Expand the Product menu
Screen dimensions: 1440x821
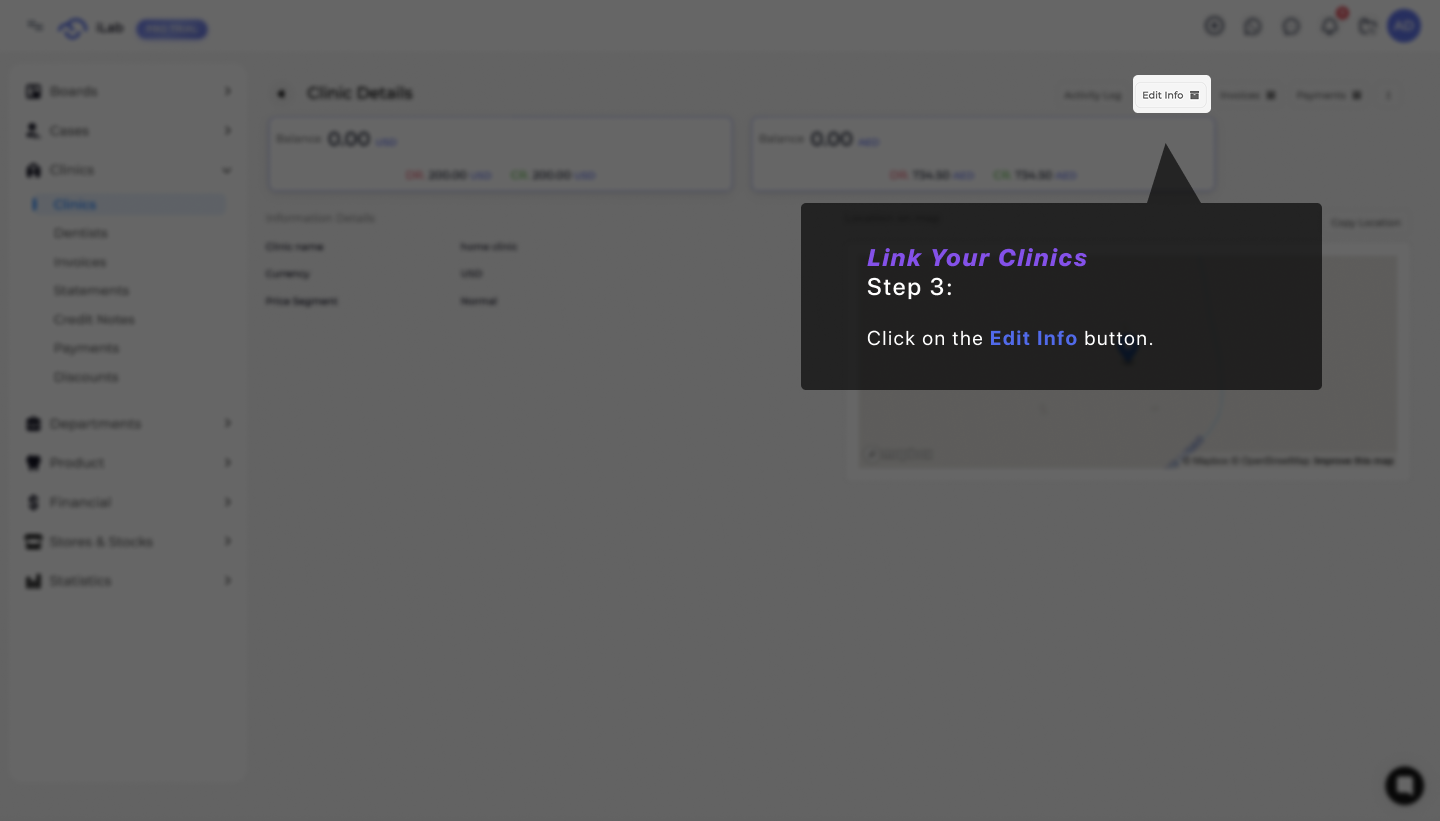pyautogui.click(x=130, y=463)
